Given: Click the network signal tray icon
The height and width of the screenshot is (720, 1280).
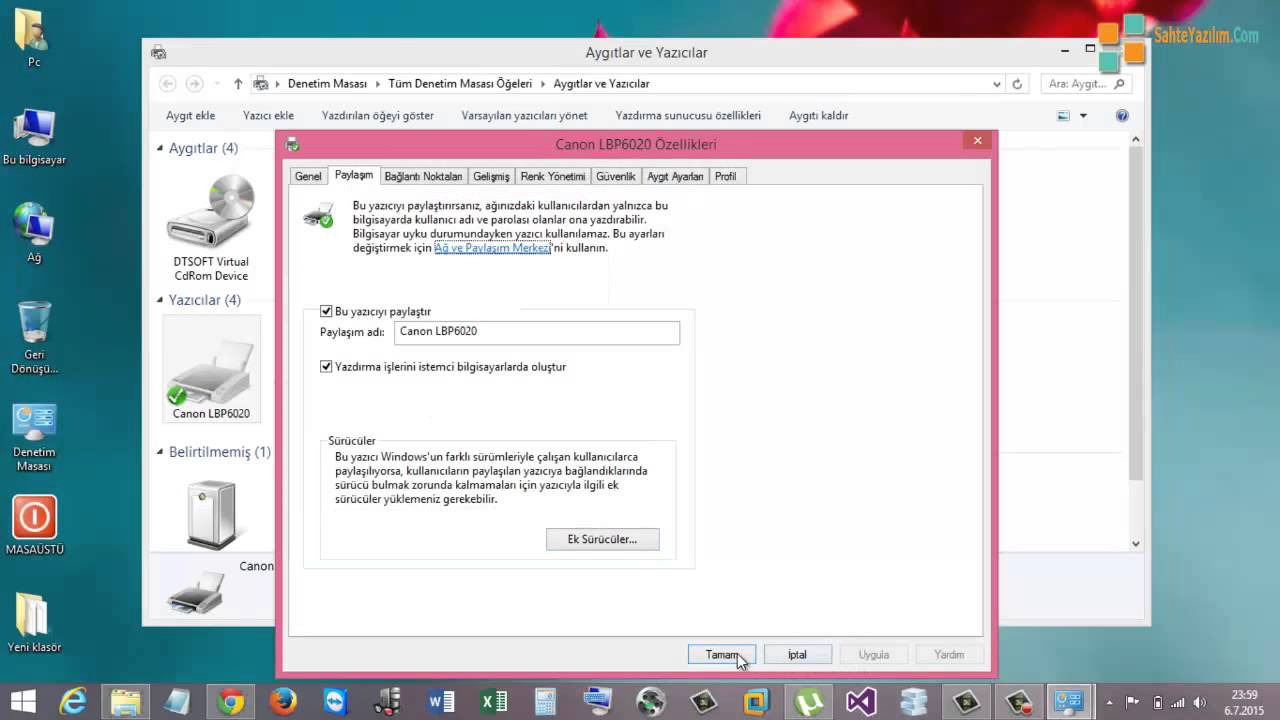Looking at the screenshot, I should [x=1179, y=702].
